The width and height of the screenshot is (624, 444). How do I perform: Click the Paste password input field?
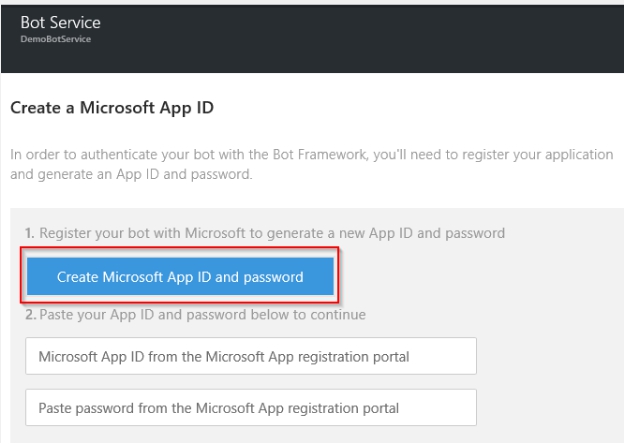click(x=250, y=408)
